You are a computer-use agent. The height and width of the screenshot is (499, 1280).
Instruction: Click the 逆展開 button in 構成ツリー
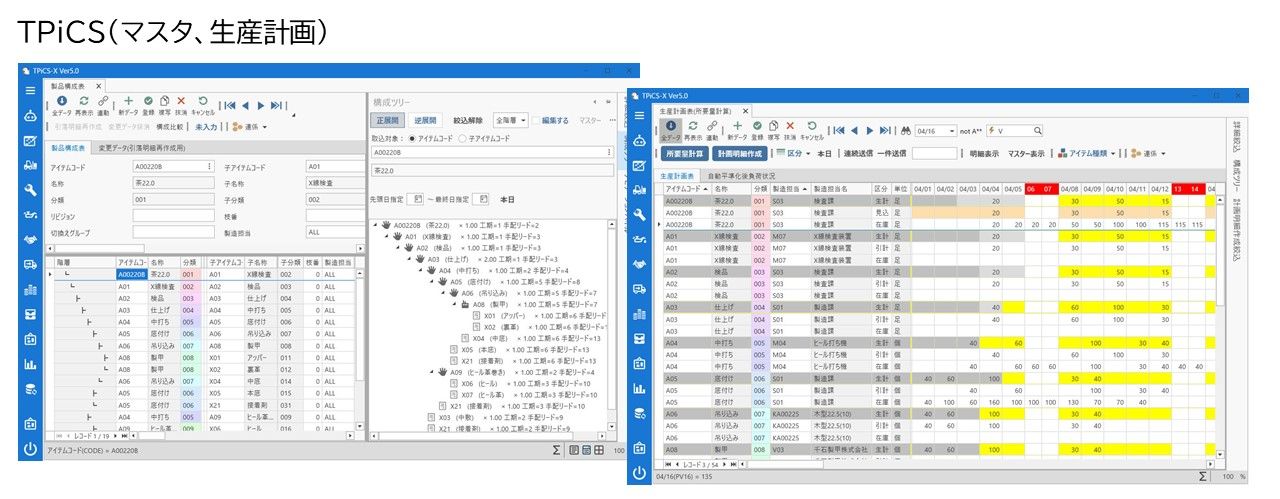[426, 121]
